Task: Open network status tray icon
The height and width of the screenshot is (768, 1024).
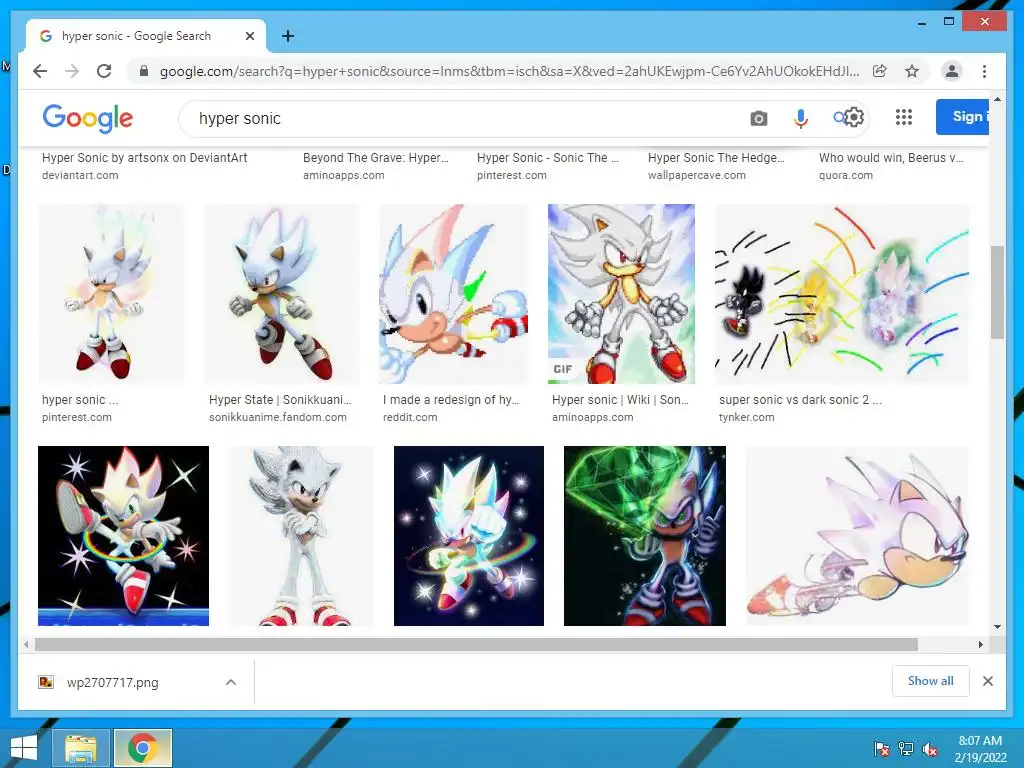Action: pos(906,748)
